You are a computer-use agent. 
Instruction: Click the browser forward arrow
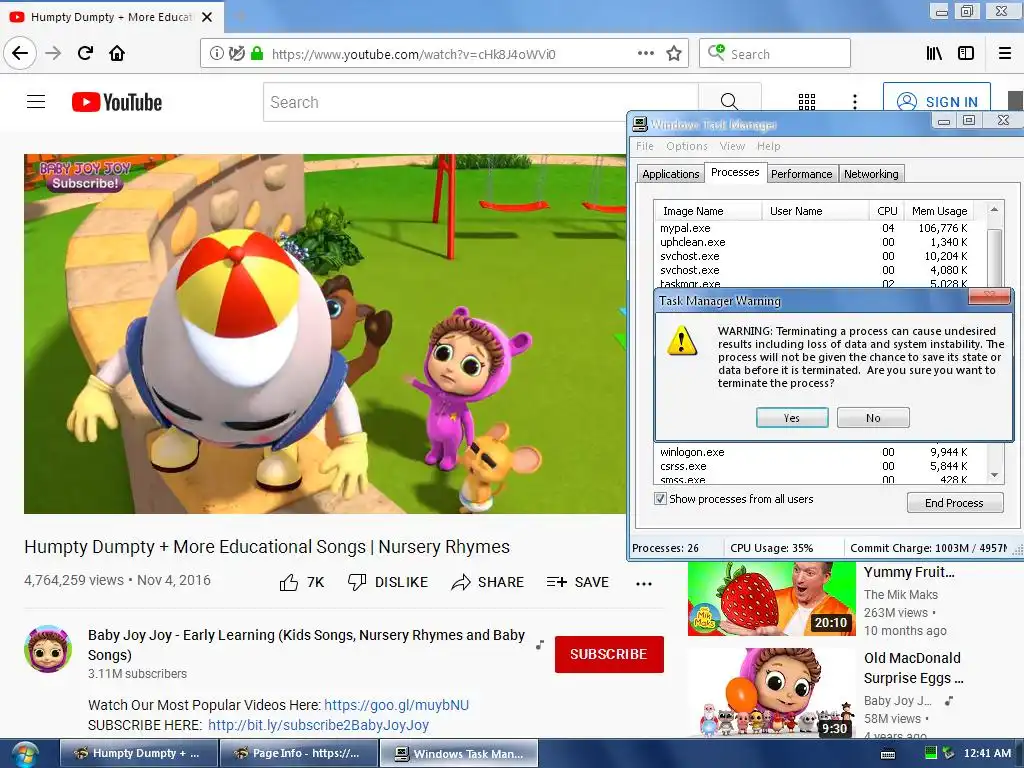(53, 53)
